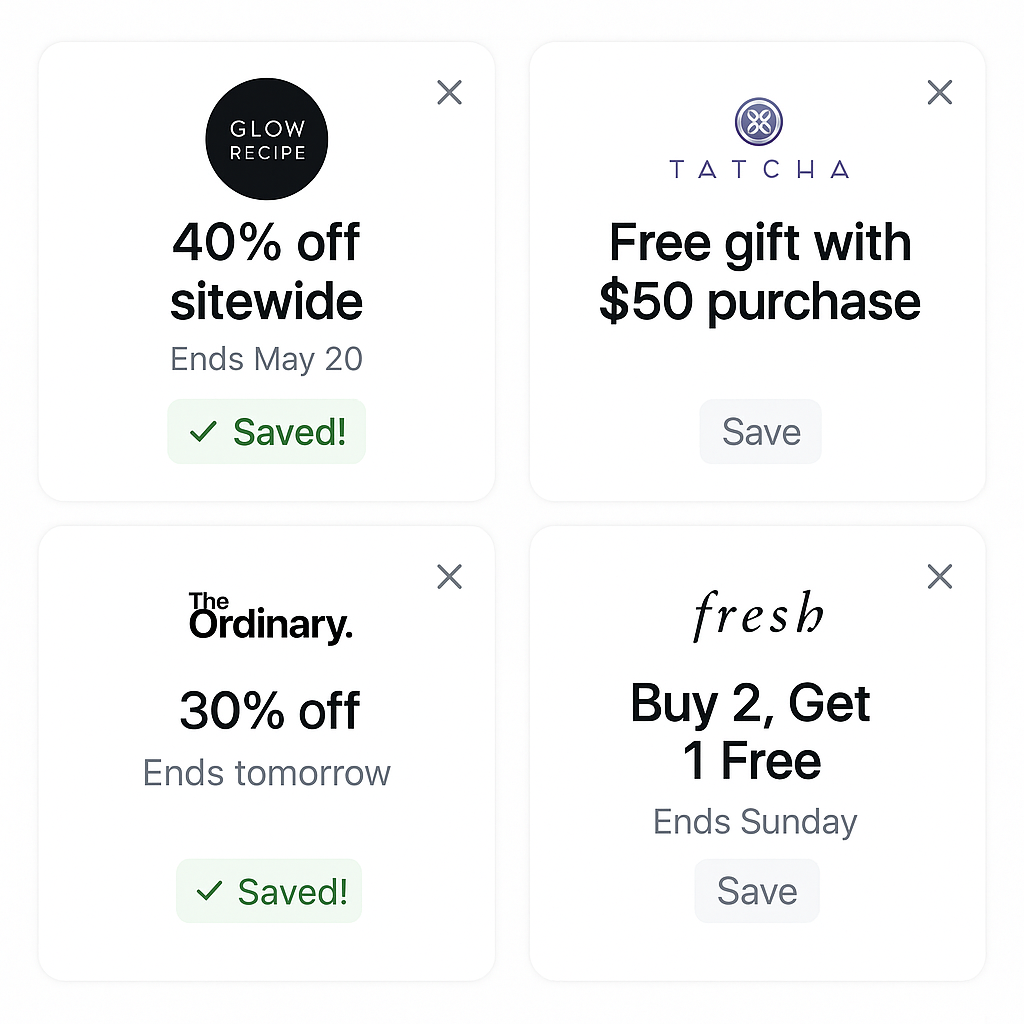The height and width of the screenshot is (1024, 1024).
Task: Close The Ordinary 30% off card
Action: coord(449,577)
